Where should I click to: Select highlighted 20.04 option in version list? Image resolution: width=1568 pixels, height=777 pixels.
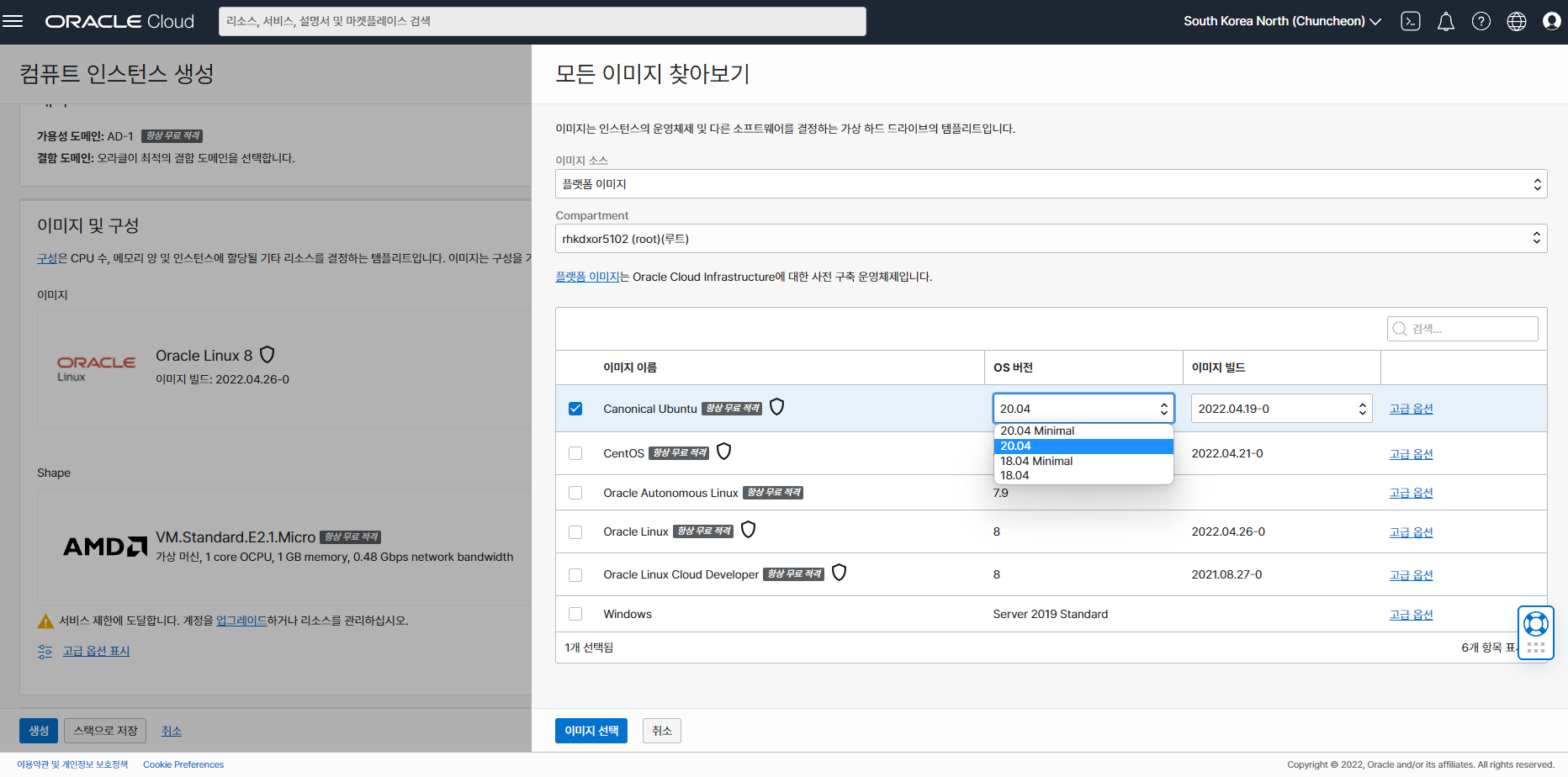point(1083,447)
